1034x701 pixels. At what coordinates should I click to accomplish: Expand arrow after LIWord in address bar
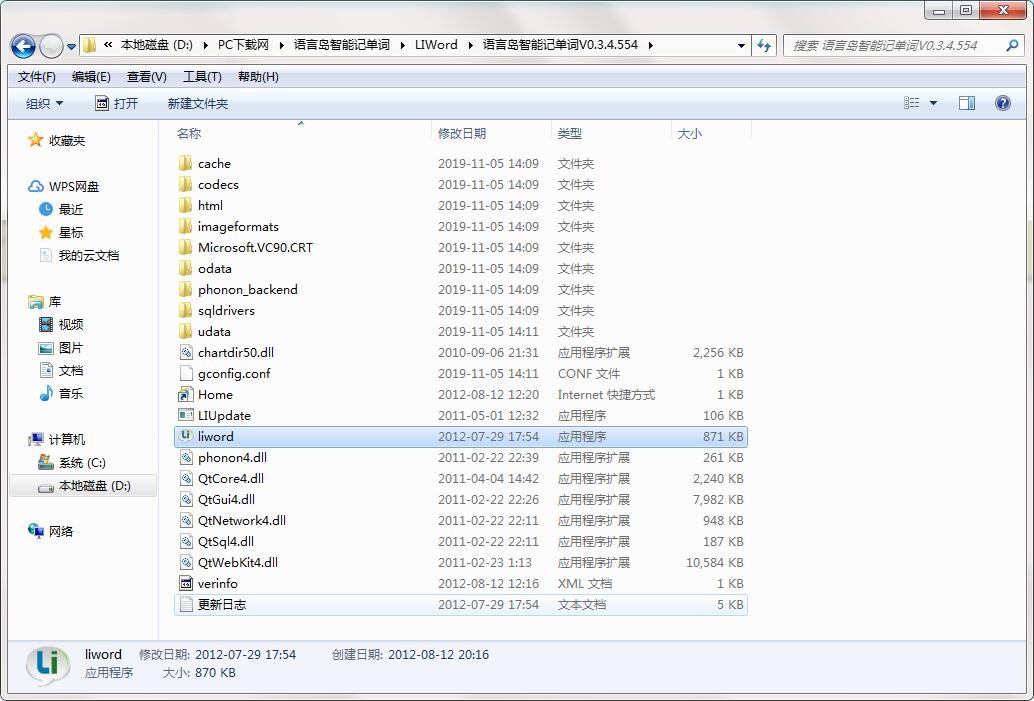[470, 45]
